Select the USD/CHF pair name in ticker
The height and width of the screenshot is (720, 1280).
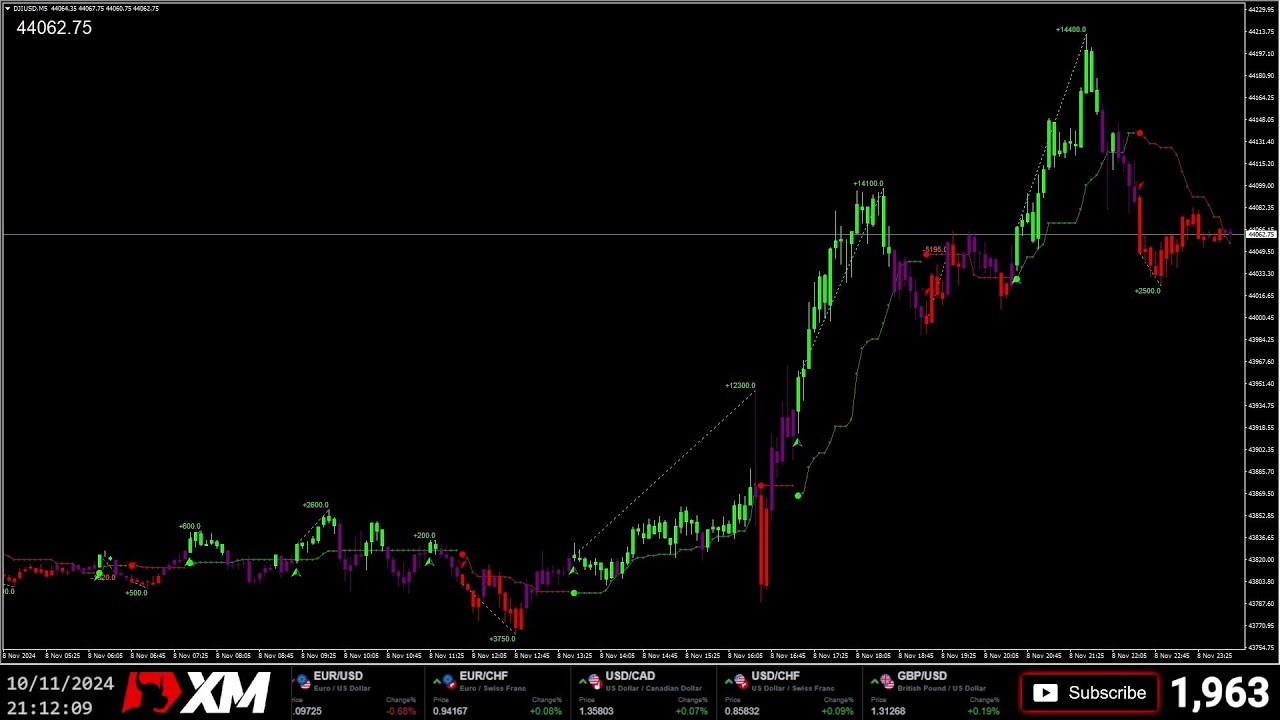point(775,676)
